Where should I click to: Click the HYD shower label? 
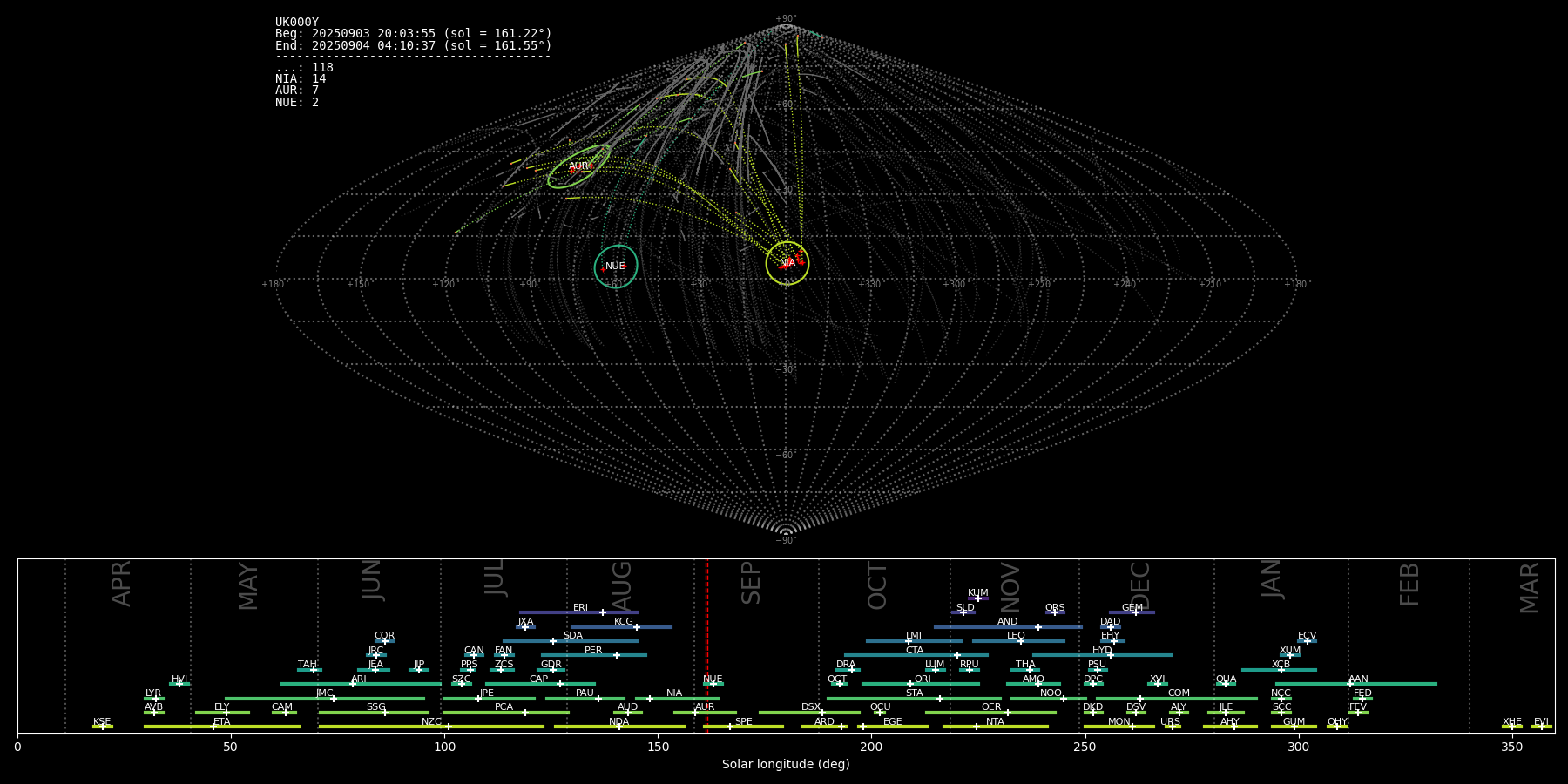point(1103,651)
